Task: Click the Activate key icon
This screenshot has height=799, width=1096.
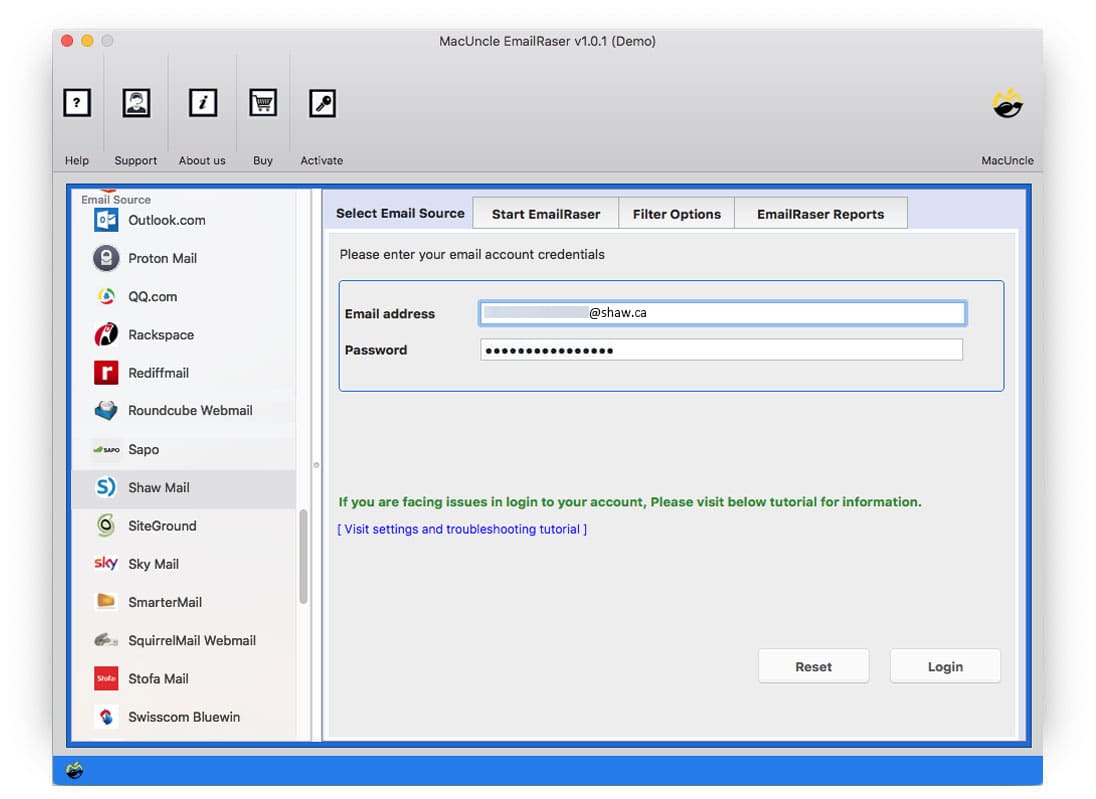Action: [322, 103]
